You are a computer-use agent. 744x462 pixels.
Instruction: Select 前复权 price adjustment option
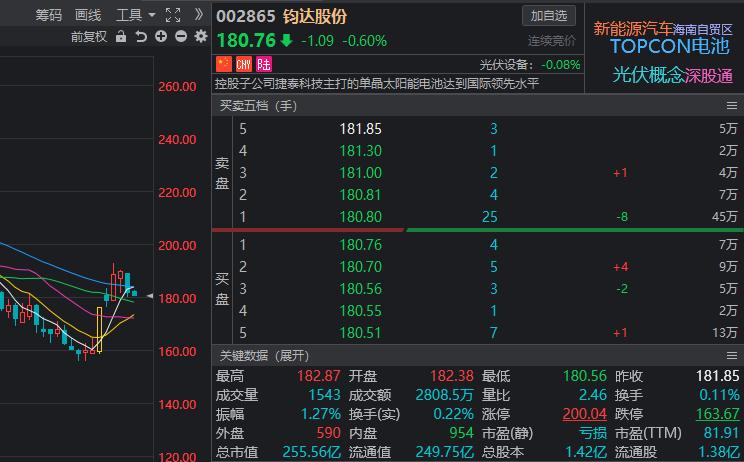point(89,37)
